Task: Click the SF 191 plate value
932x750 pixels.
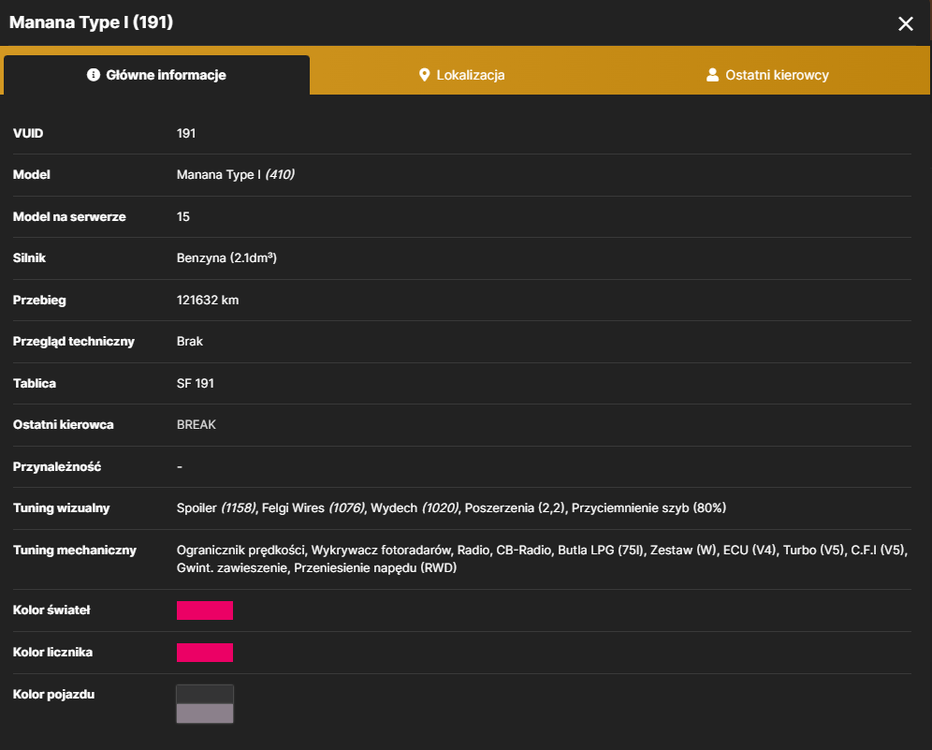Action: 195,383
